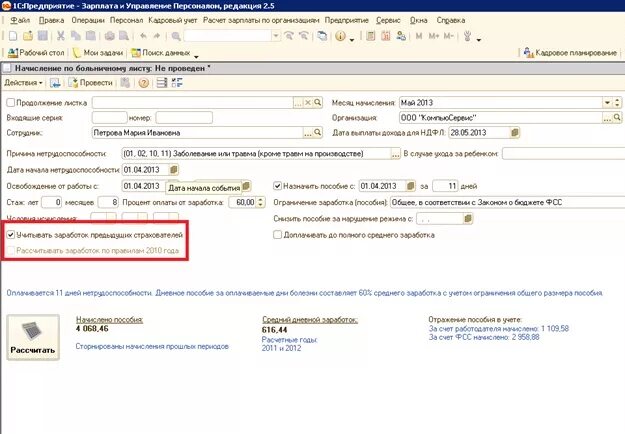Click the Save diskette icon
The width and height of the screenshot is (625, 434).
pos(43,36)
